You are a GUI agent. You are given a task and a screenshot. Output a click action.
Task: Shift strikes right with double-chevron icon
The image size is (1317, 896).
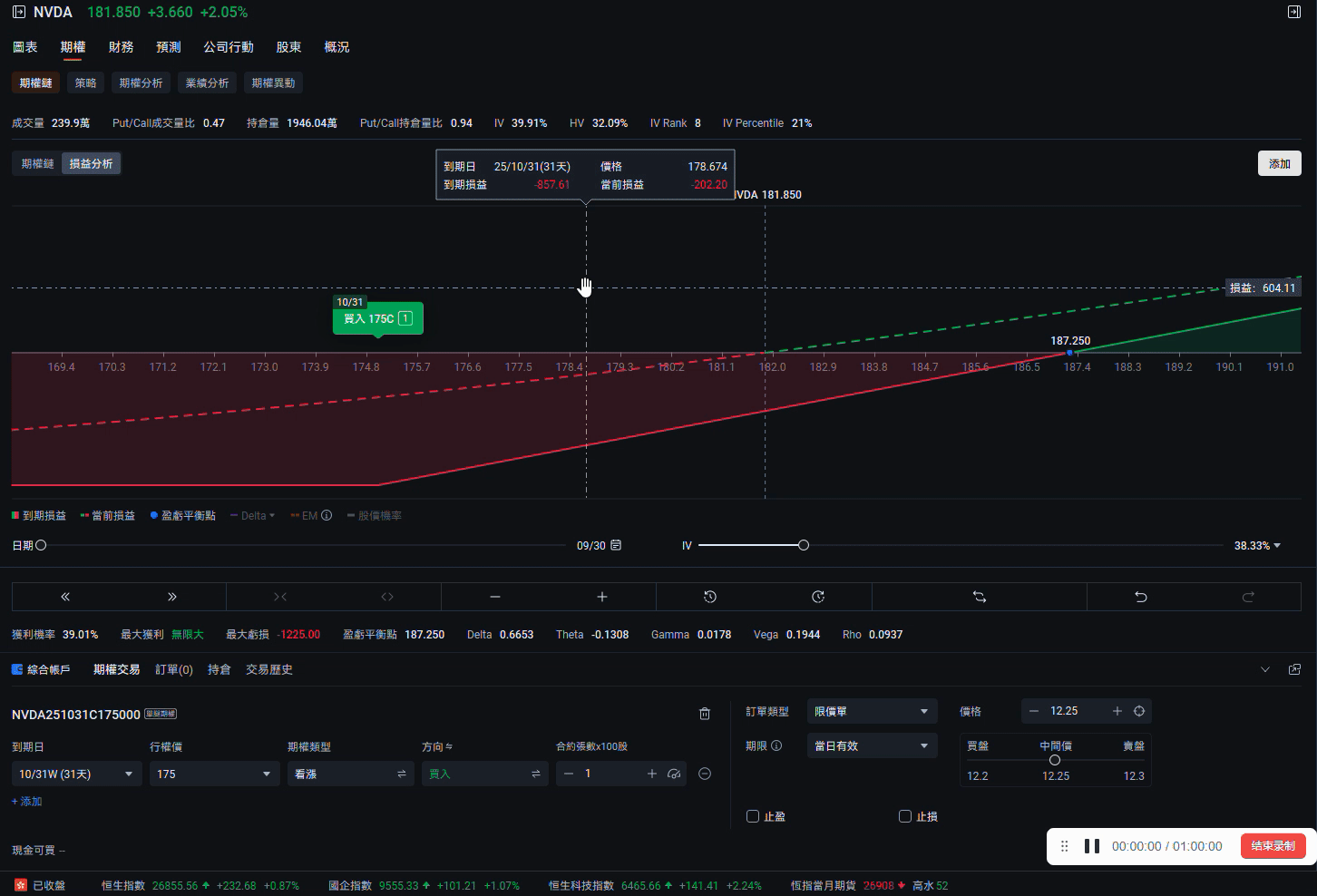pyautogui.click(x=172, y=597)
